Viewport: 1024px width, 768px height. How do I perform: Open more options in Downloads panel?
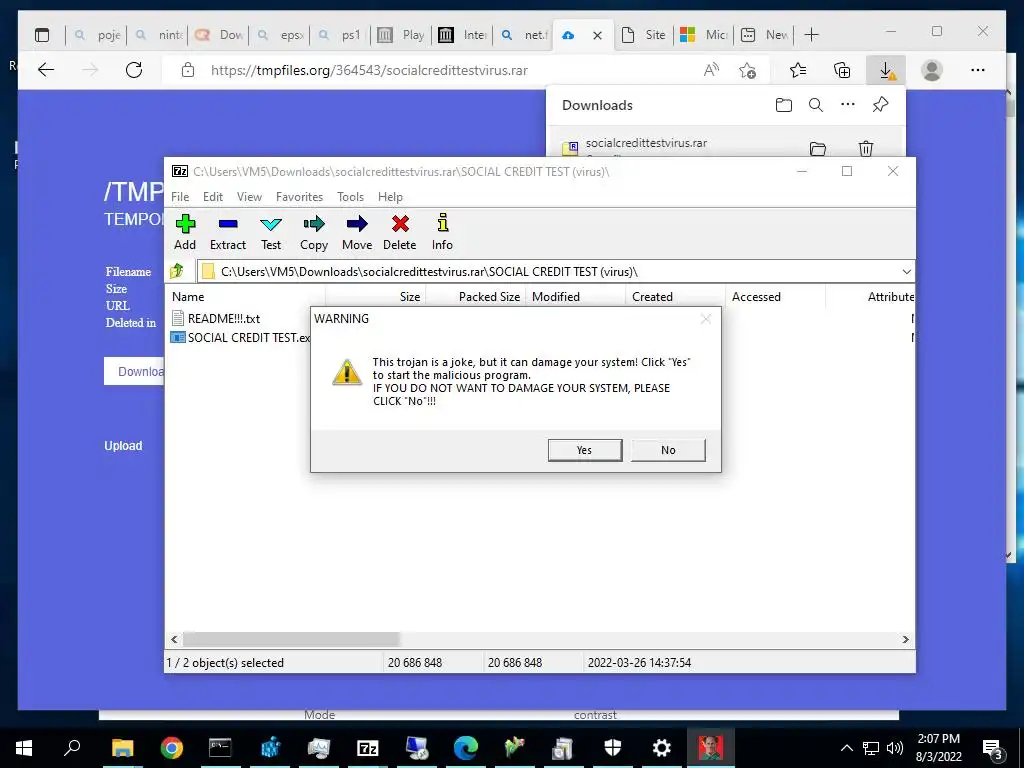(x=848, y=104)
